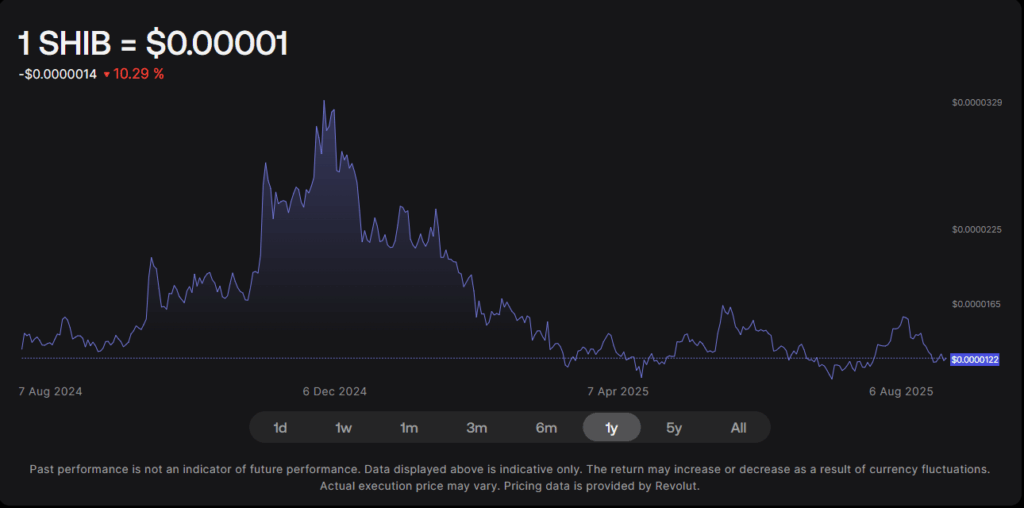1024x508 pixels.
Task: Switch chart to 3m range
Action: [477, 428]
